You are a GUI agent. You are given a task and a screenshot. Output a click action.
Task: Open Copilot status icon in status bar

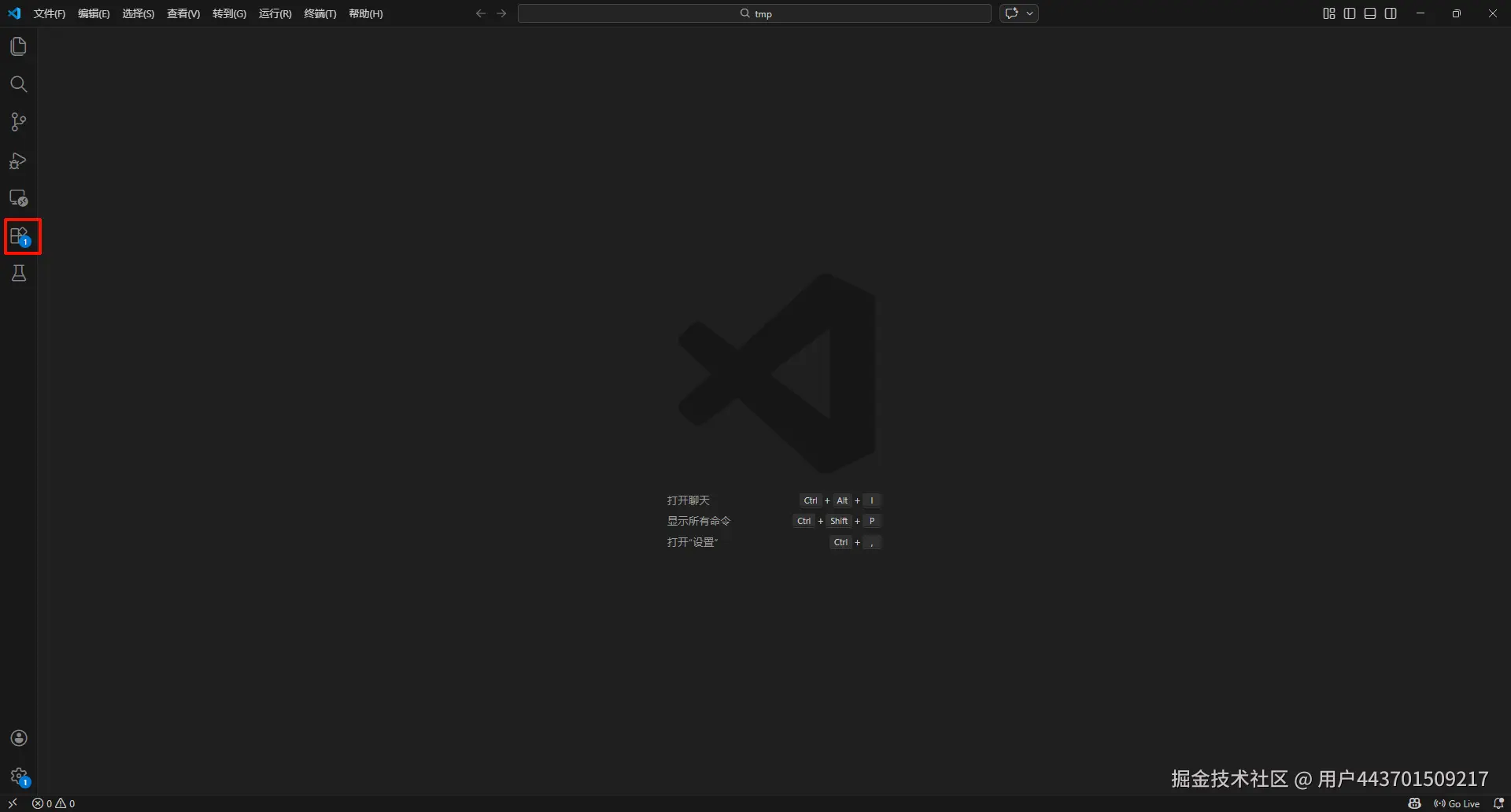click(1414, 803)
